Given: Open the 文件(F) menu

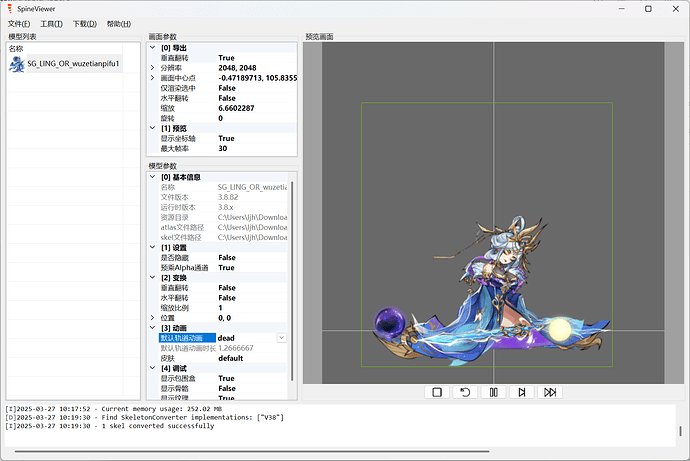Looking at the screenshot, I should click(19, 24).
